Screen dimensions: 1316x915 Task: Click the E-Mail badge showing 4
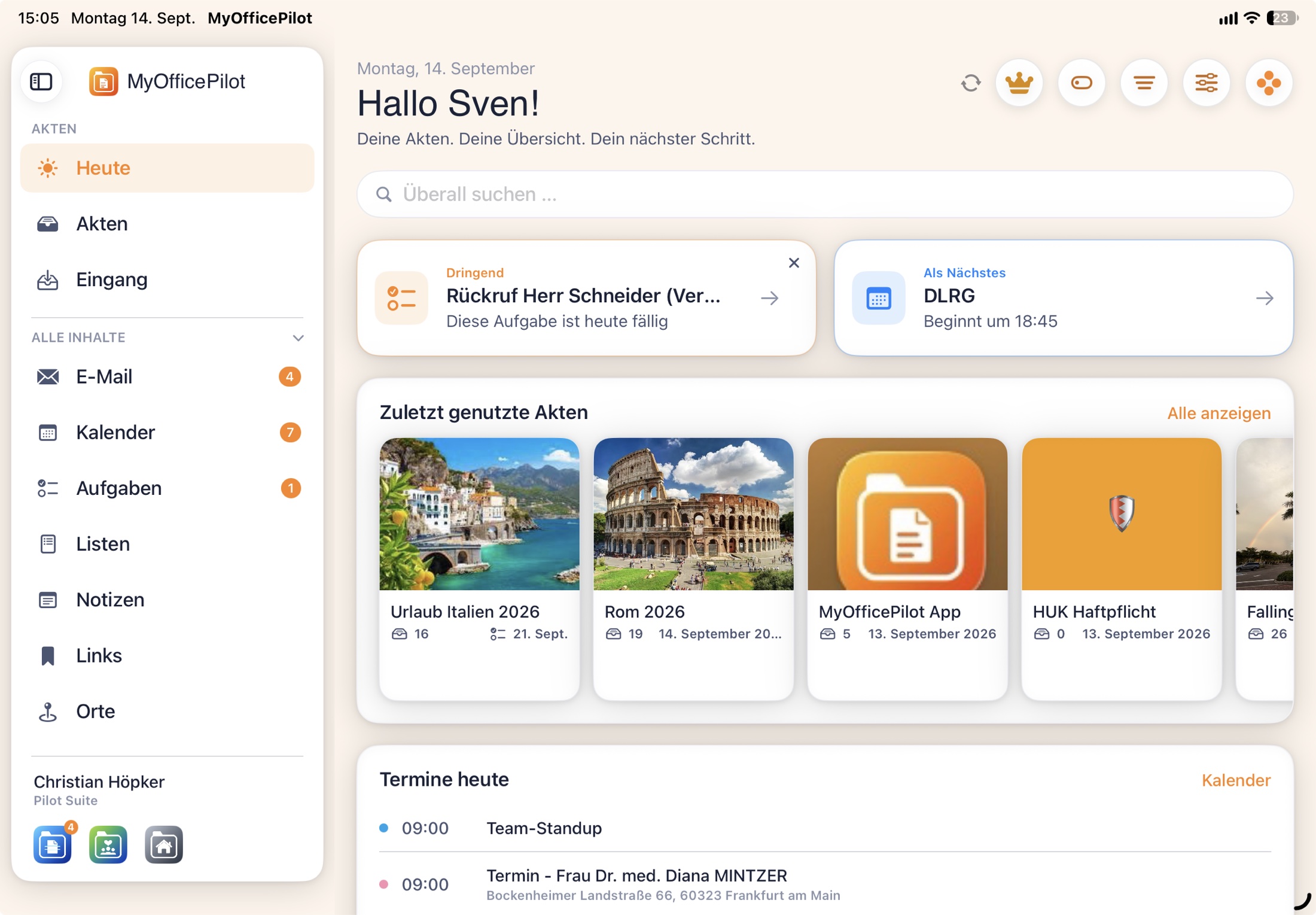290,376
